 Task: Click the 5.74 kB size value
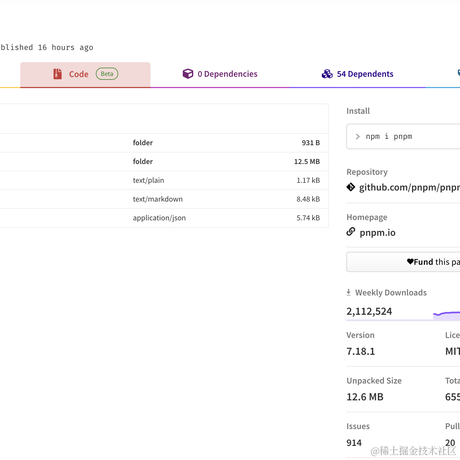click(308, 218)
